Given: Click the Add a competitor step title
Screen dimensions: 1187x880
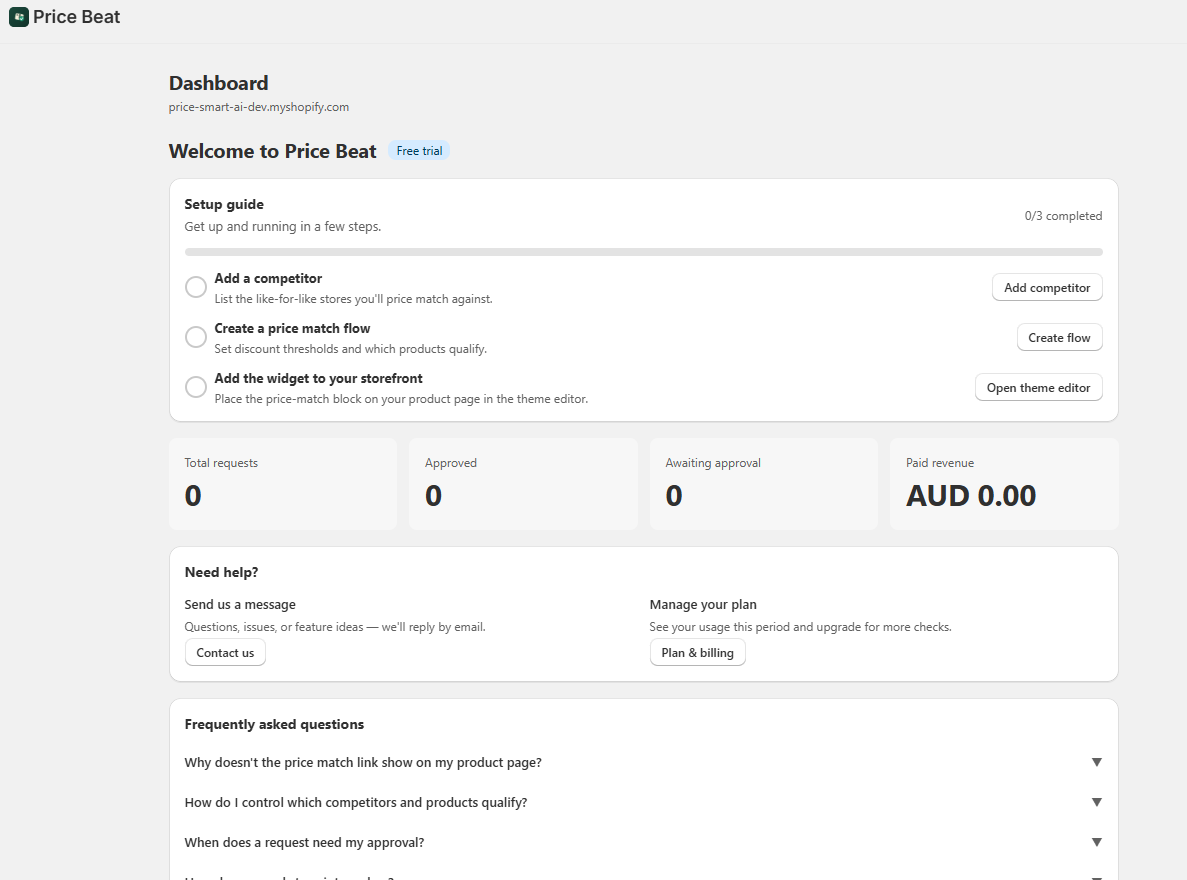Looking at the screenshot, I should (268, 279).
